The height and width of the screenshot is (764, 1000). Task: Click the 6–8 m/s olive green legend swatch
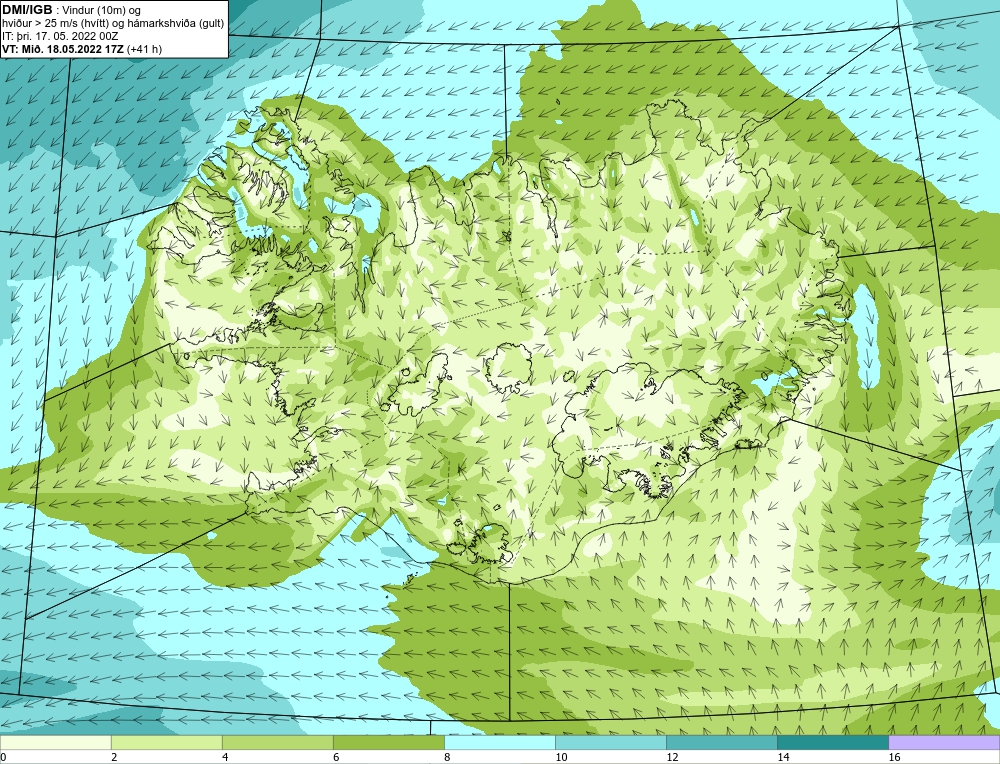388,742
